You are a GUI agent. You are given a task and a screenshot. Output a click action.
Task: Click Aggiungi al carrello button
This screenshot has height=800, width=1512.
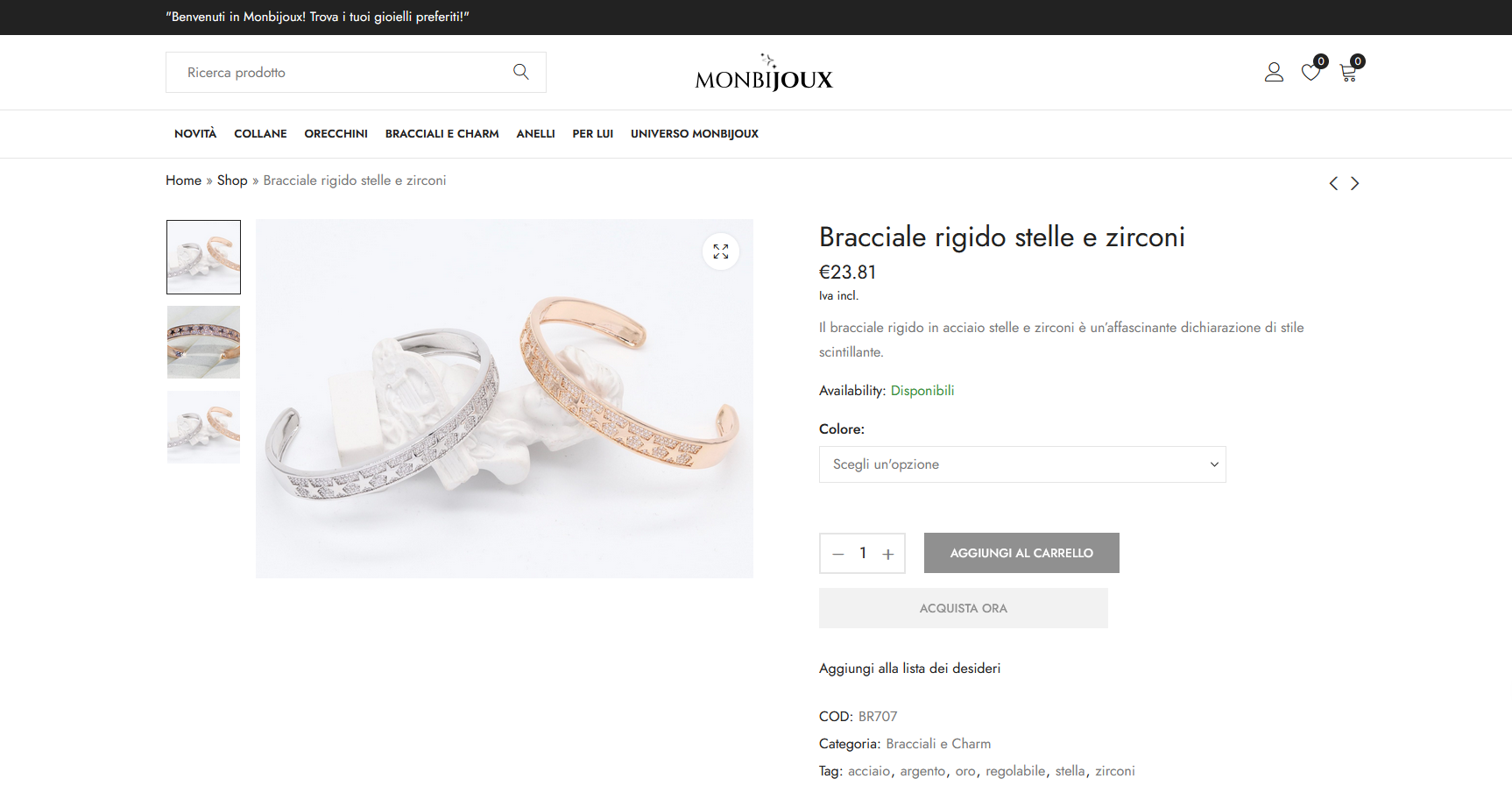click(1021, 553)
